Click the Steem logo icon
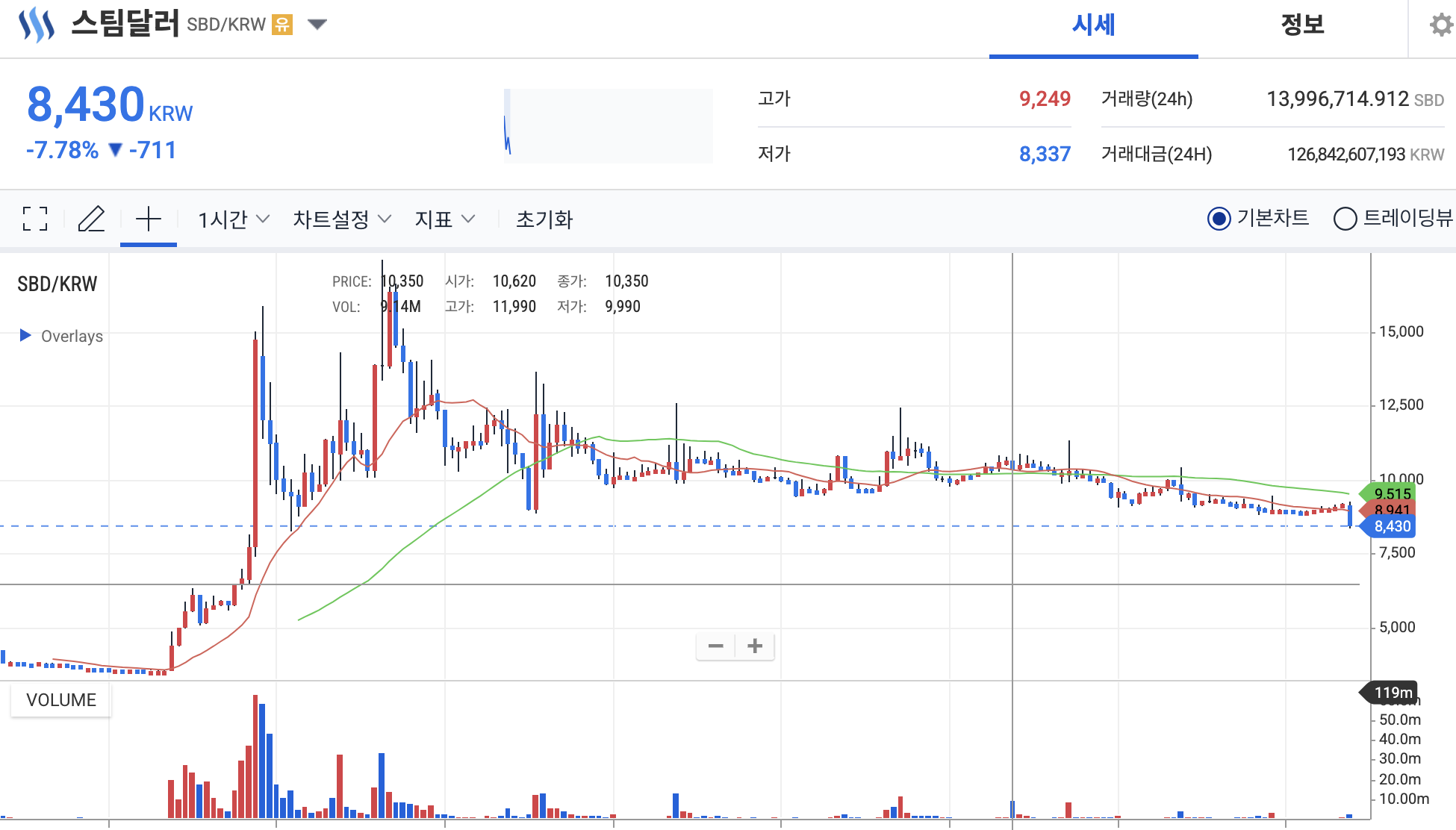The image size is (1456, 830). coord(36,25)
